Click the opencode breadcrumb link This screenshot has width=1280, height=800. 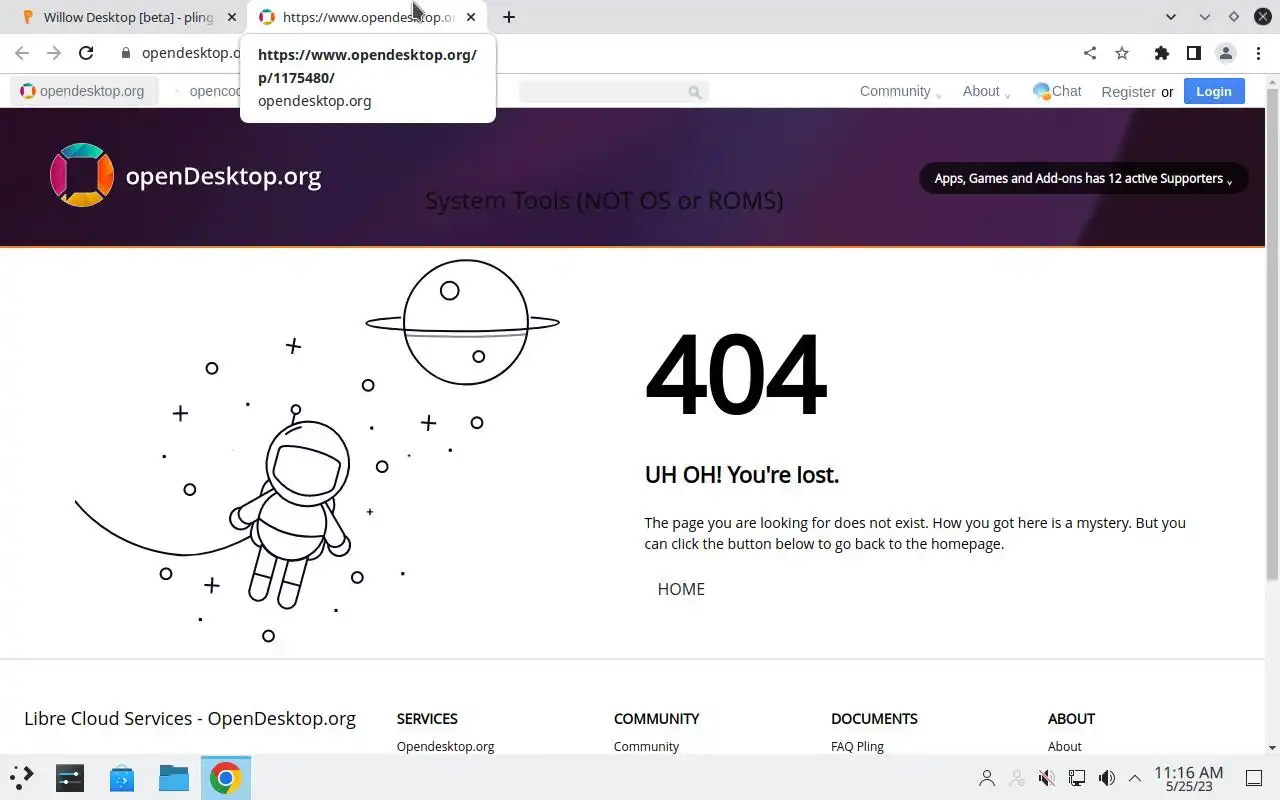[x=215, y=91]
